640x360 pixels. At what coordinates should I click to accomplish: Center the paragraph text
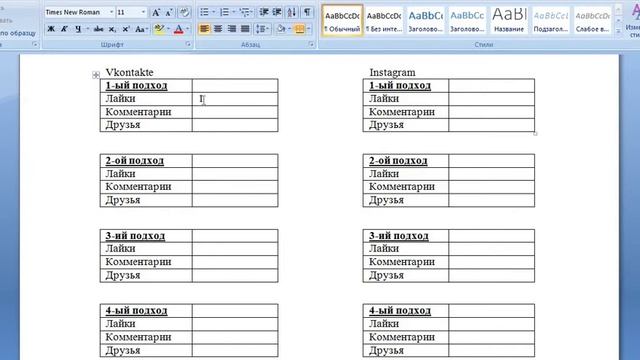218,29
